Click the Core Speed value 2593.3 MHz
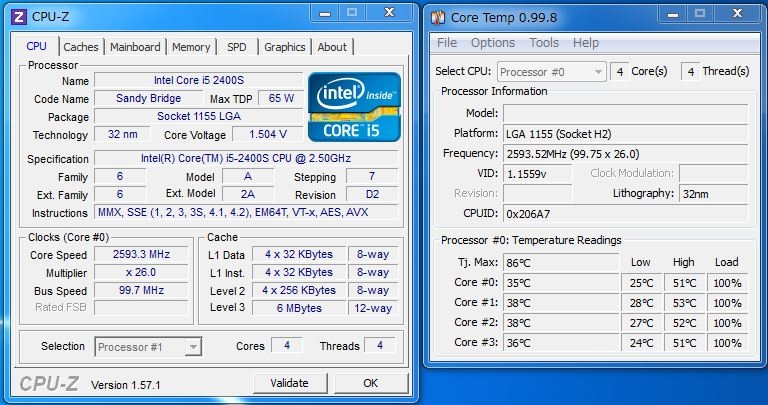Screen dimensions: 768x405 [141, 254]
